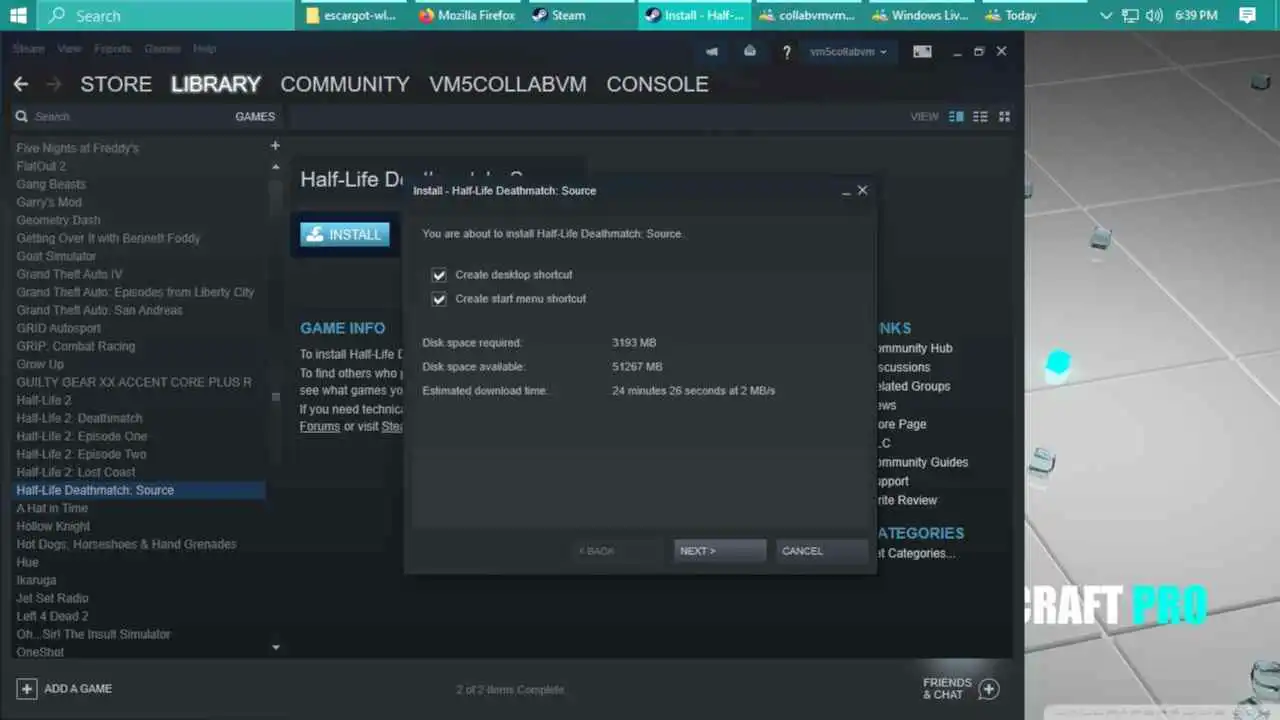This screenshot has height=720, width=1280.
Task: Show hidden system tray icons chevron
Action: click(x=1105, y=15)
